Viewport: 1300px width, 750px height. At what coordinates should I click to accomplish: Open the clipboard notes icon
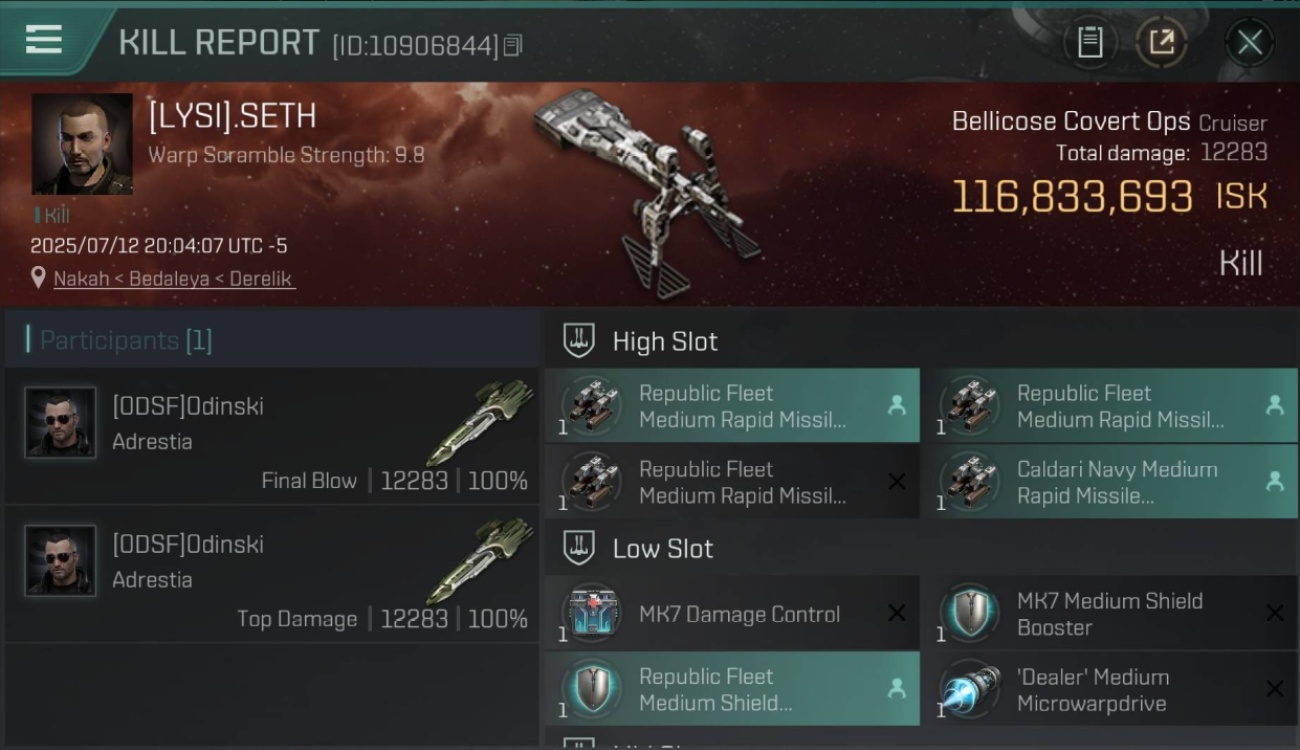[x=1089, y=42]
